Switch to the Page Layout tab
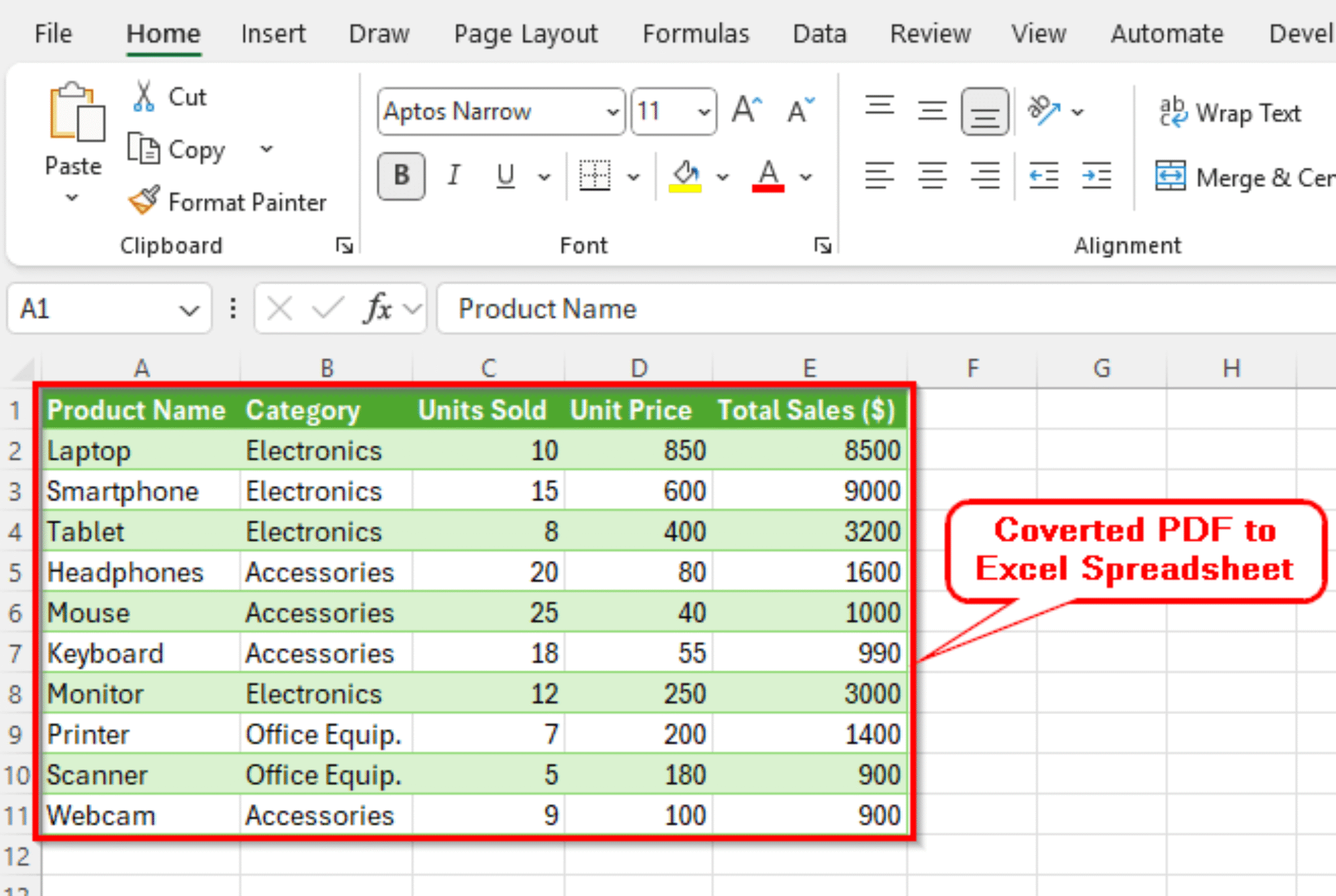The height and width of the screenshot is (896, 1336). point(526,35)
